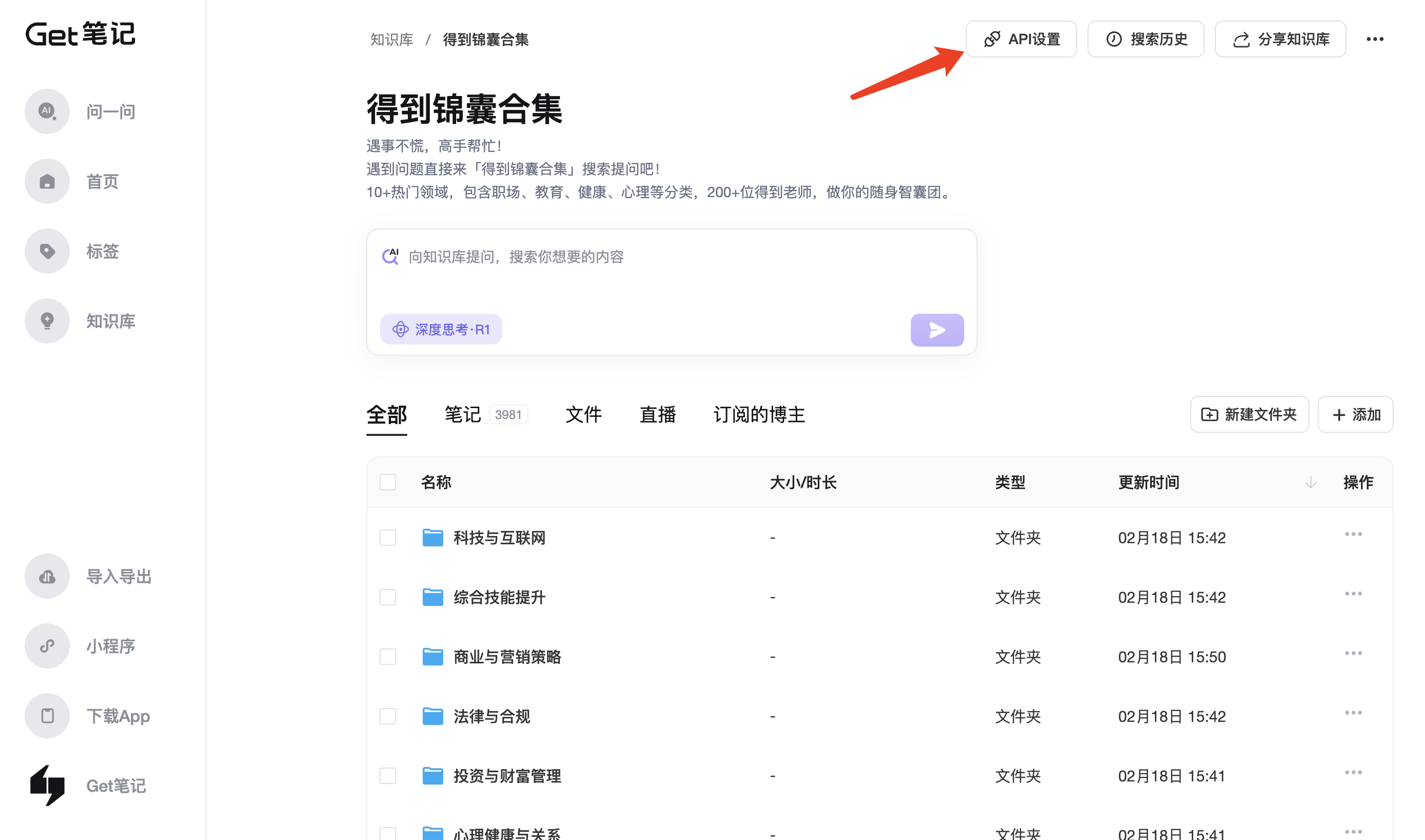The image size is (1425, 840).
Task: Open 搜索历史 button
Action: point(1146,39)
